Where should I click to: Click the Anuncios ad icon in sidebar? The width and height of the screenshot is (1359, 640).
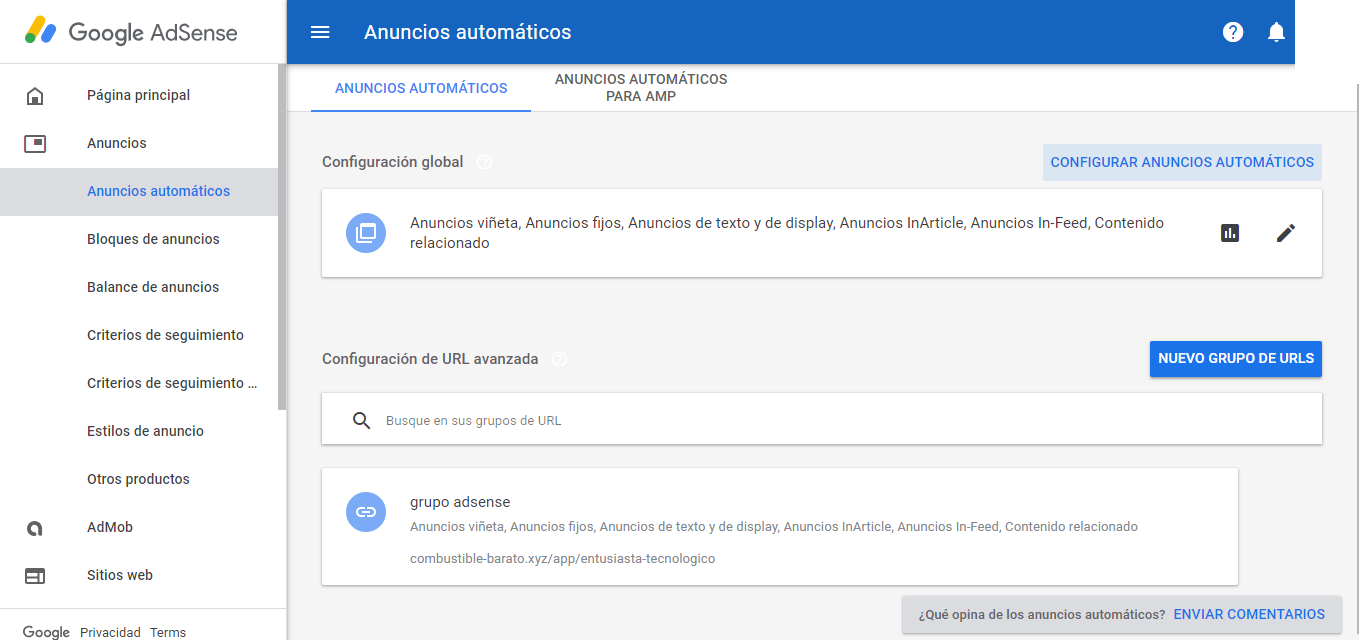coord(35,144)
